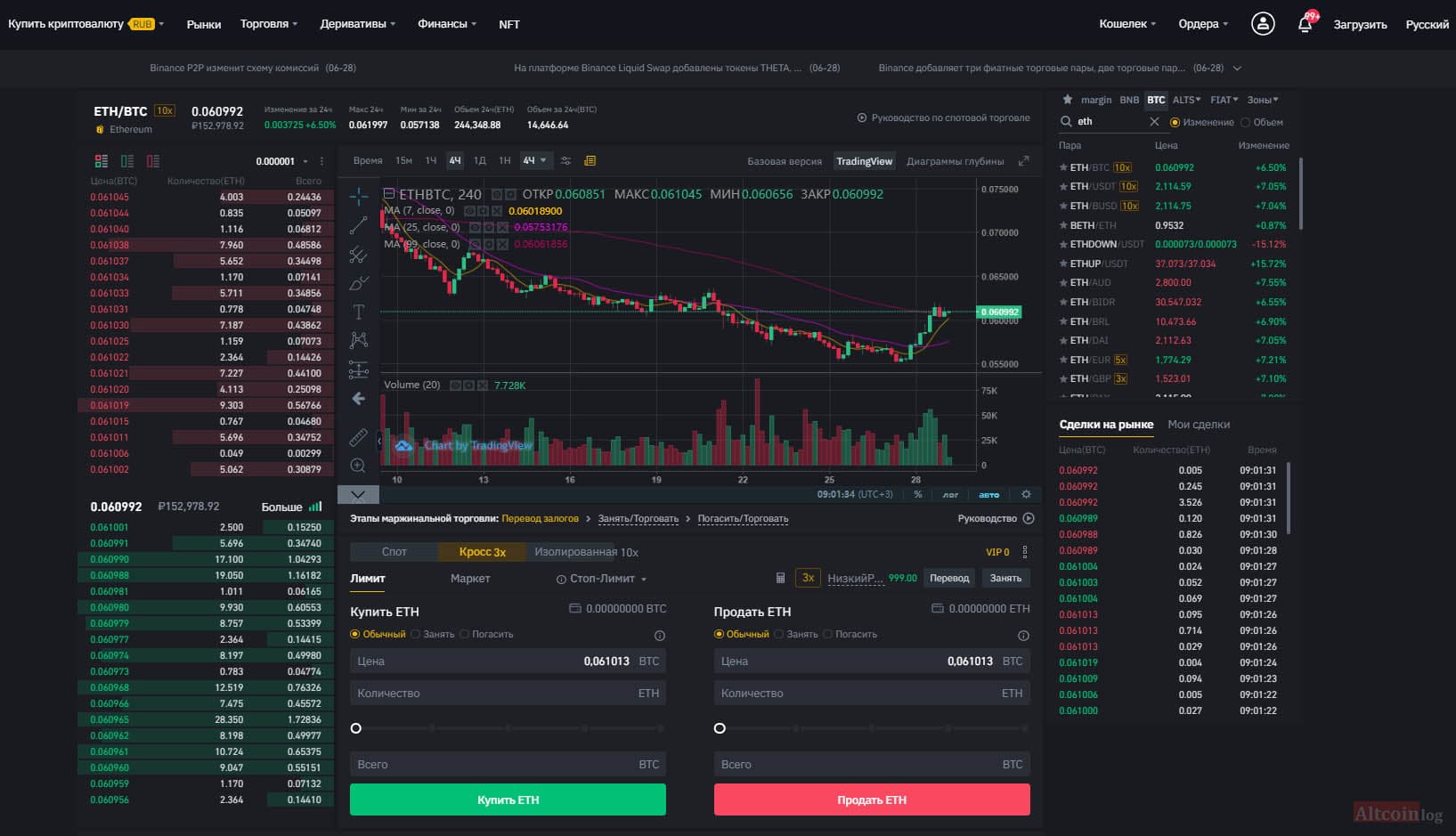Select the text annotation tool on chart

tap(359, 312)
